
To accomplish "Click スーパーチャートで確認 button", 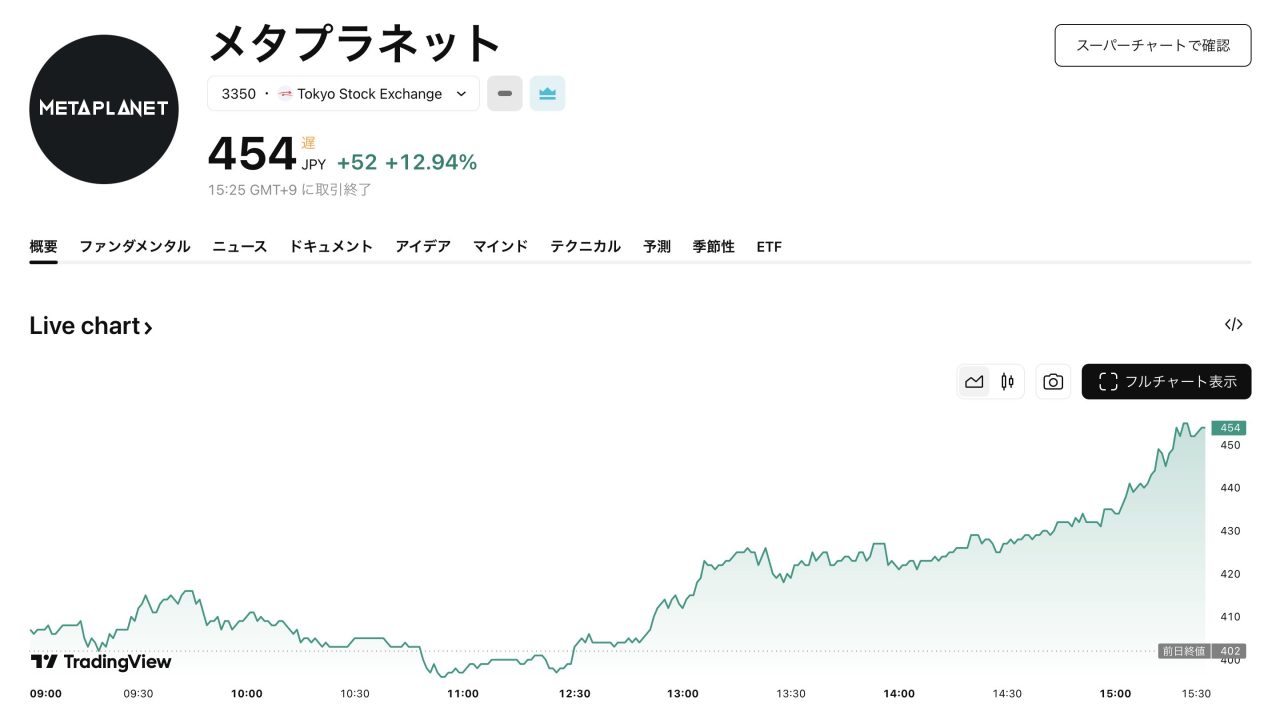I will [1152, 45].
